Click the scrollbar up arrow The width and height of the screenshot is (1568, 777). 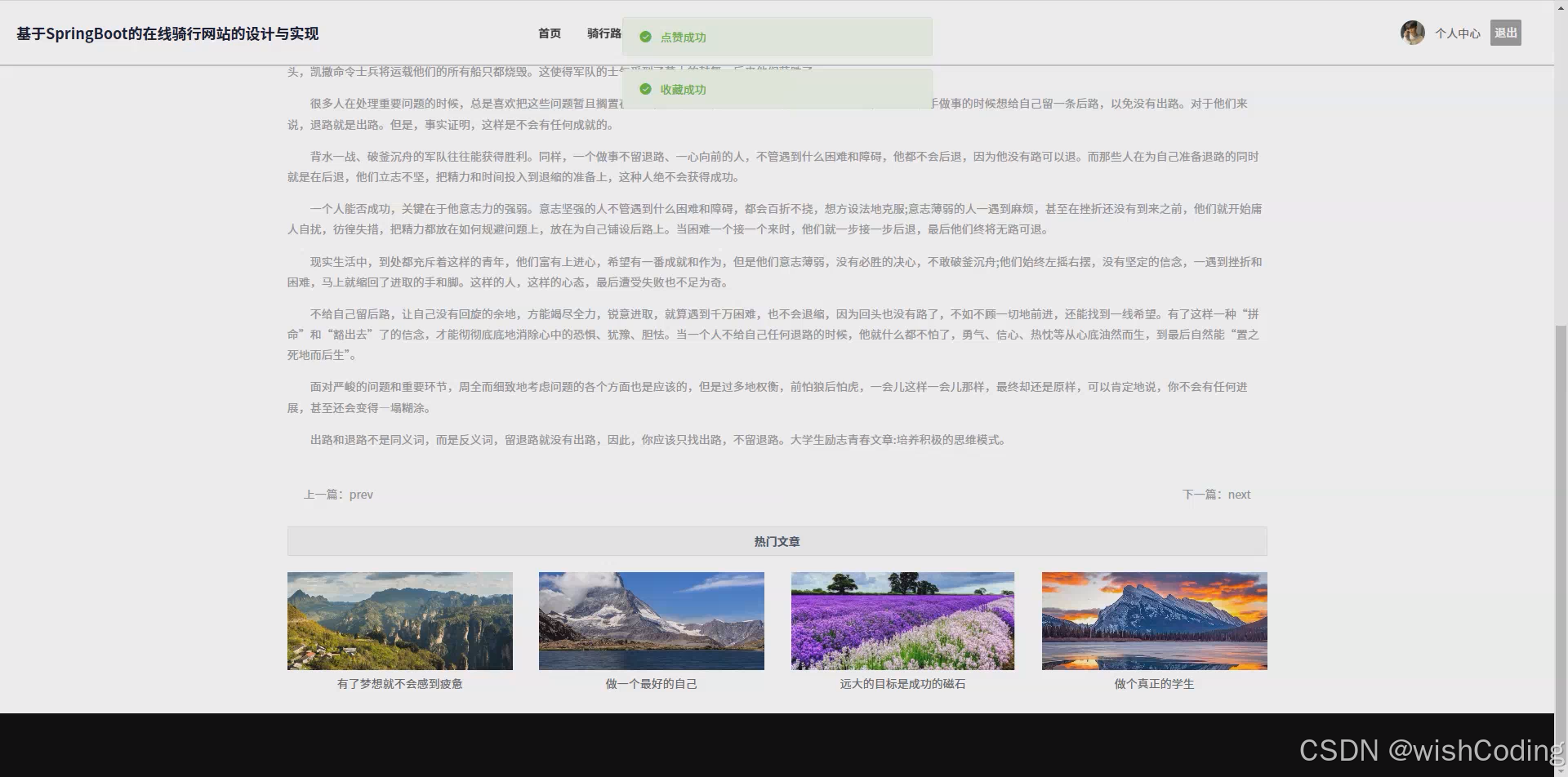tap(1561, 7)
